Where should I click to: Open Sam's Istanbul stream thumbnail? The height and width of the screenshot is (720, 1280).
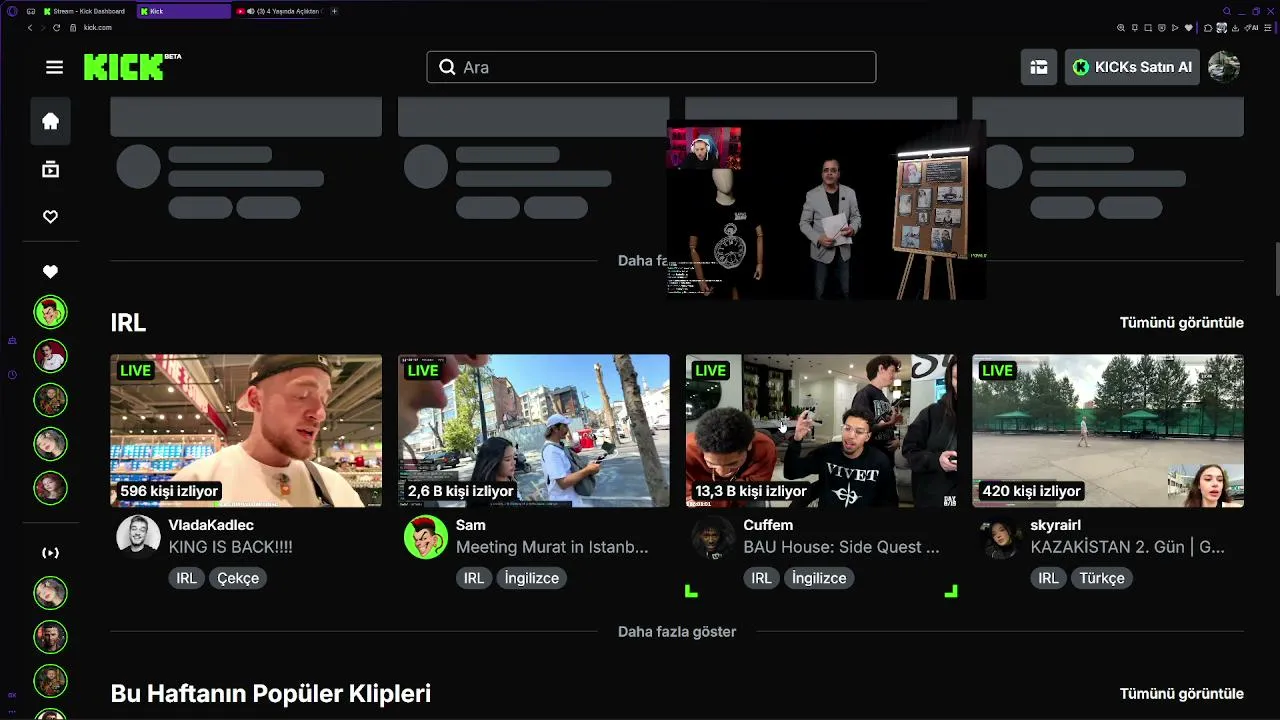tap(534, 430)
